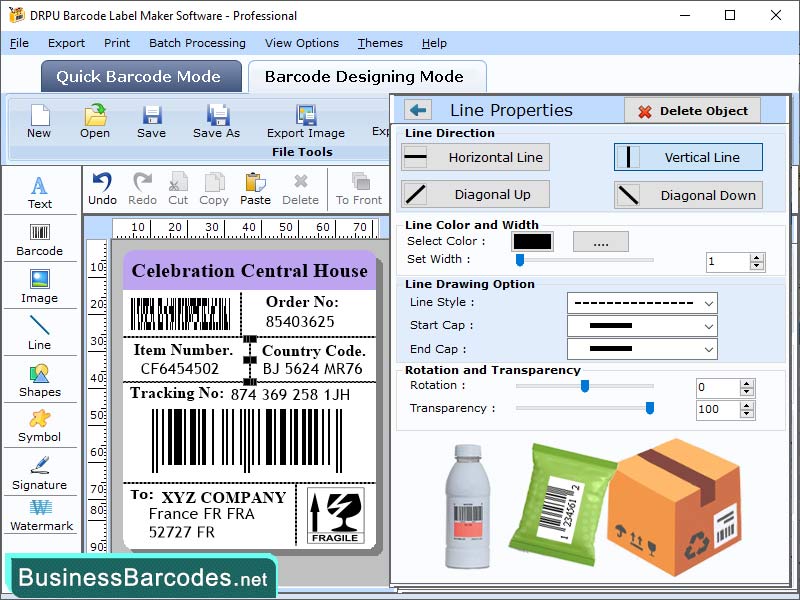Switch line direction to Diagonal Down
The height and width of the screenshot is (600, 800).
(687, 195)
